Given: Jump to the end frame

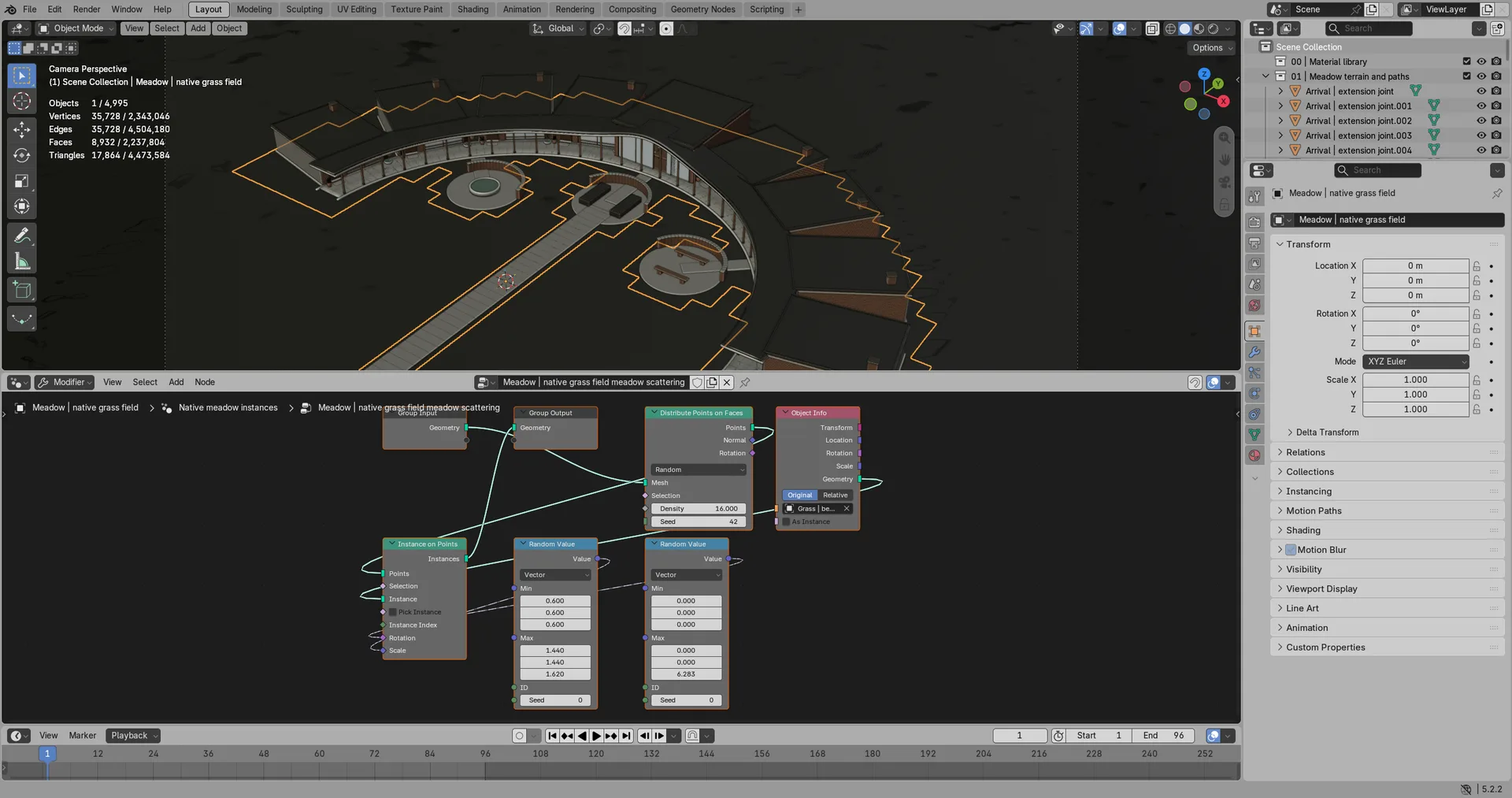Looking at the screenshot, I should [x=626, y=736].
